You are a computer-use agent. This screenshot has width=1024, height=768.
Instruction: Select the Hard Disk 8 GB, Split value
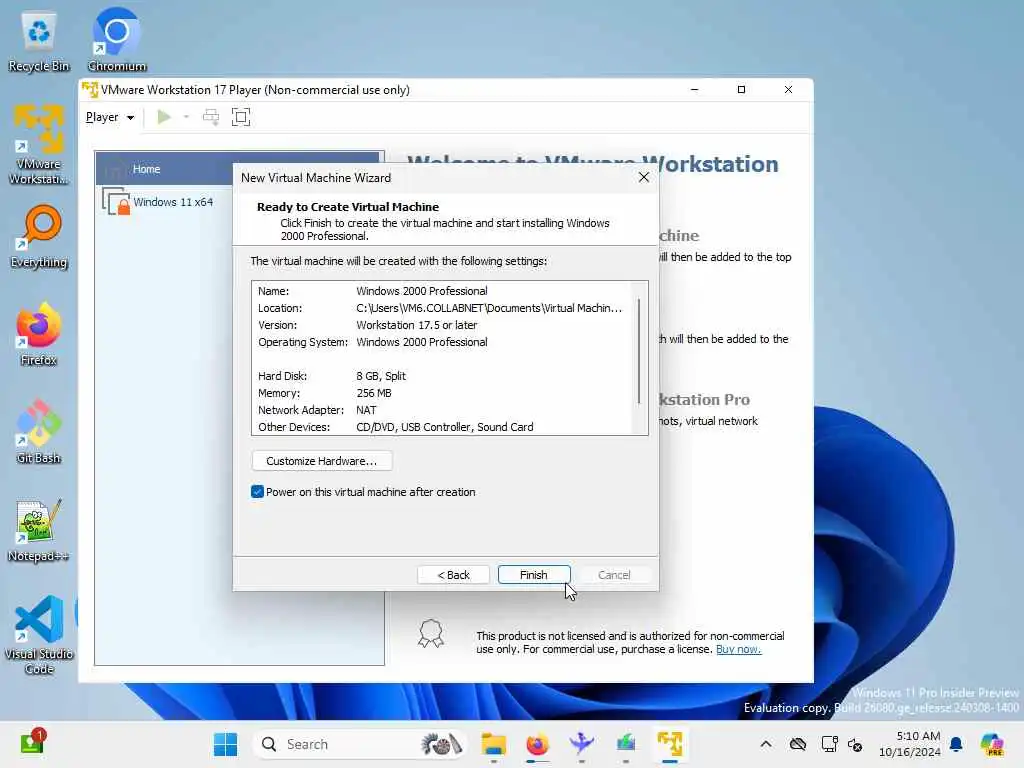click(x=381, y=376)
